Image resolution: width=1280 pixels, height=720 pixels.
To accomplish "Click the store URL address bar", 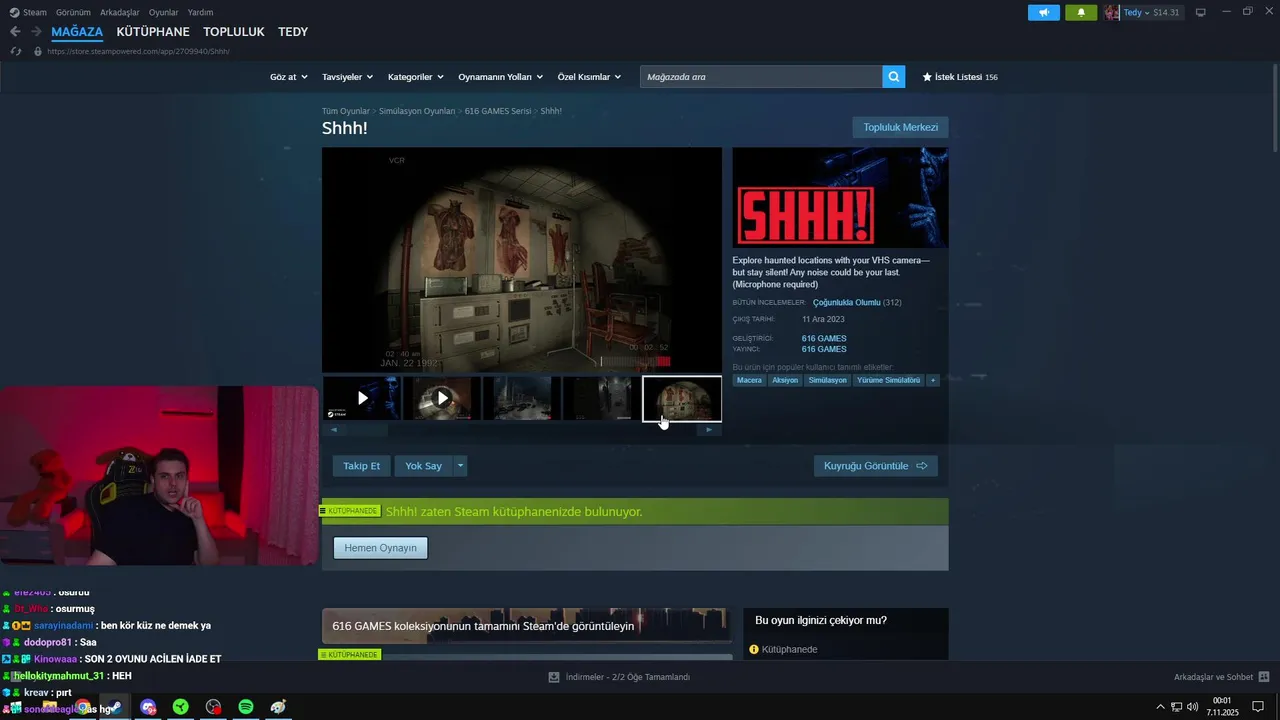I will coord(139,51).
